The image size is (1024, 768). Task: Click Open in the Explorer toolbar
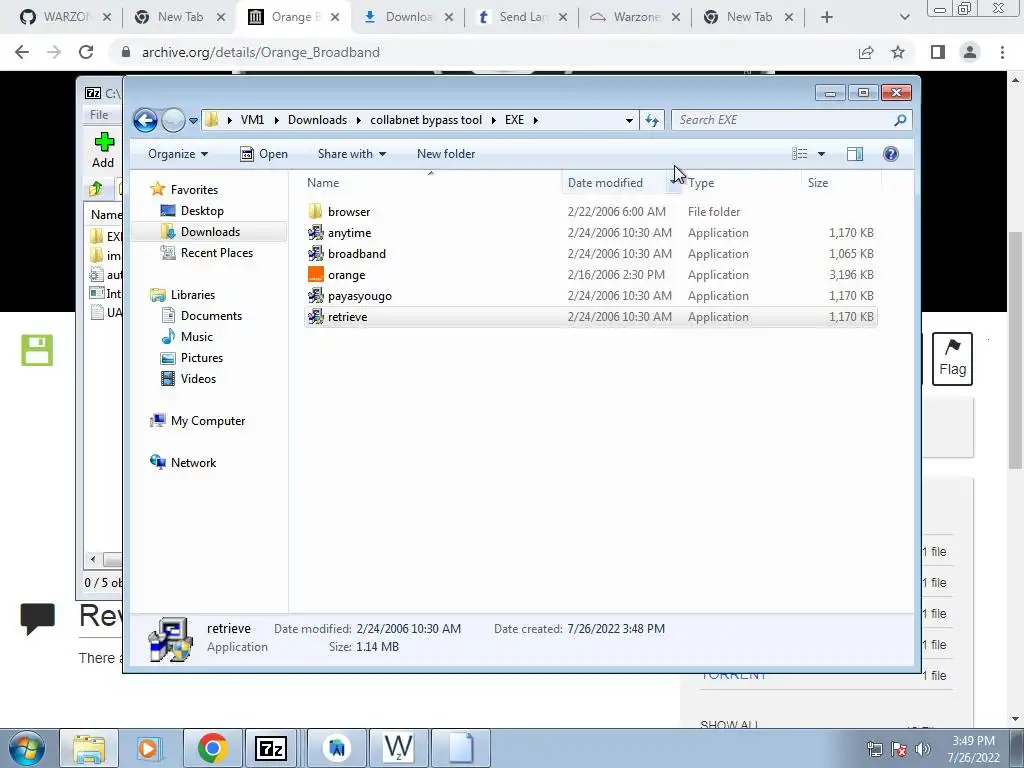(x=264, y=154)
